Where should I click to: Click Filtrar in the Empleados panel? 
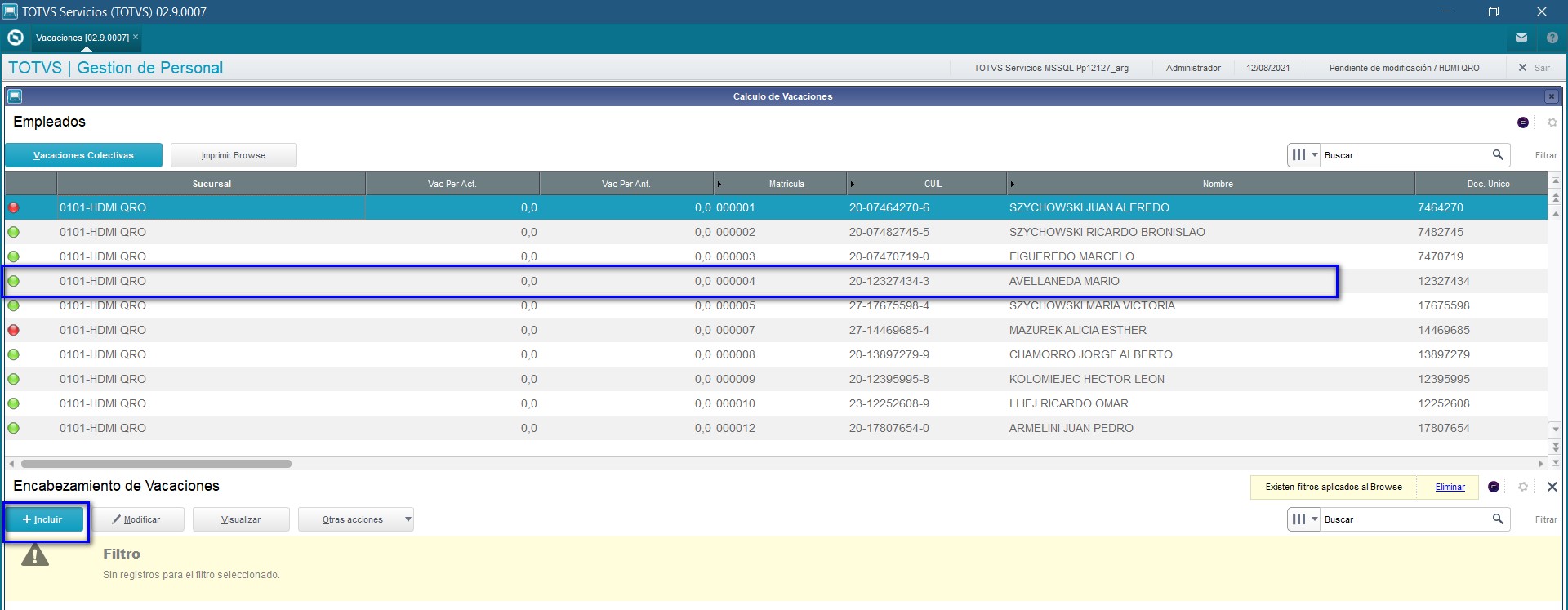point(1546,155)
